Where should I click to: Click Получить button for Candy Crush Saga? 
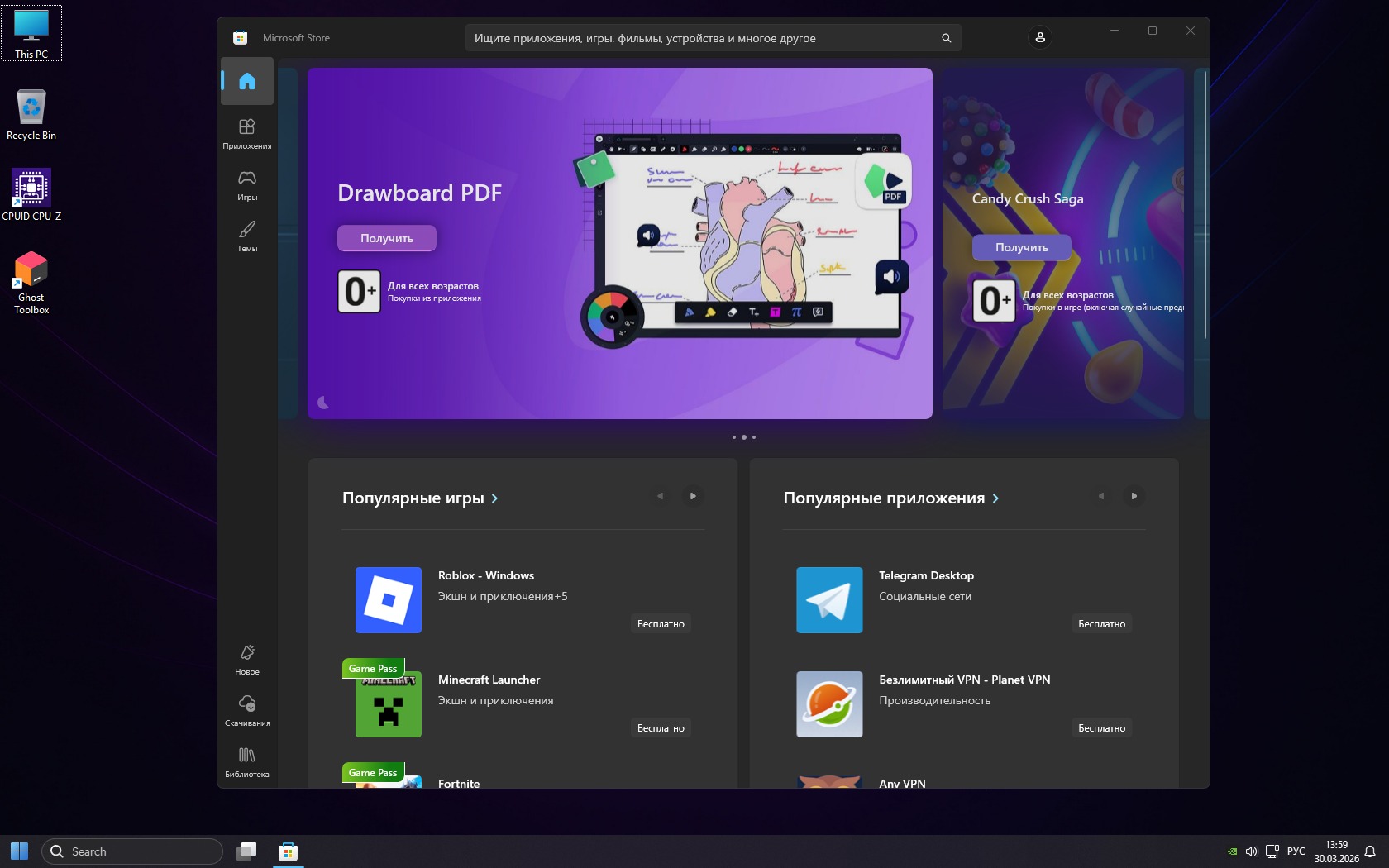click(1021, 247)
